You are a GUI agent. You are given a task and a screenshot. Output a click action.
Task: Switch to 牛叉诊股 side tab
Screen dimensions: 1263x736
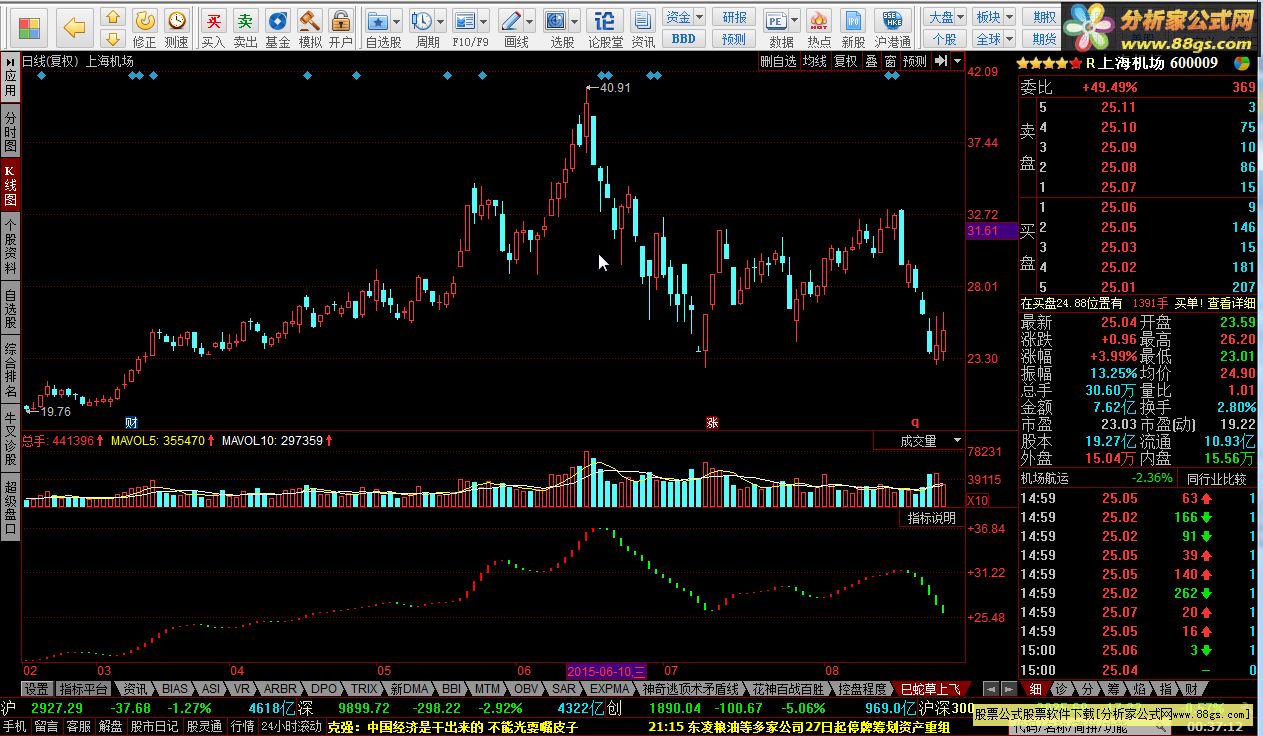click(x=10, y=437)
